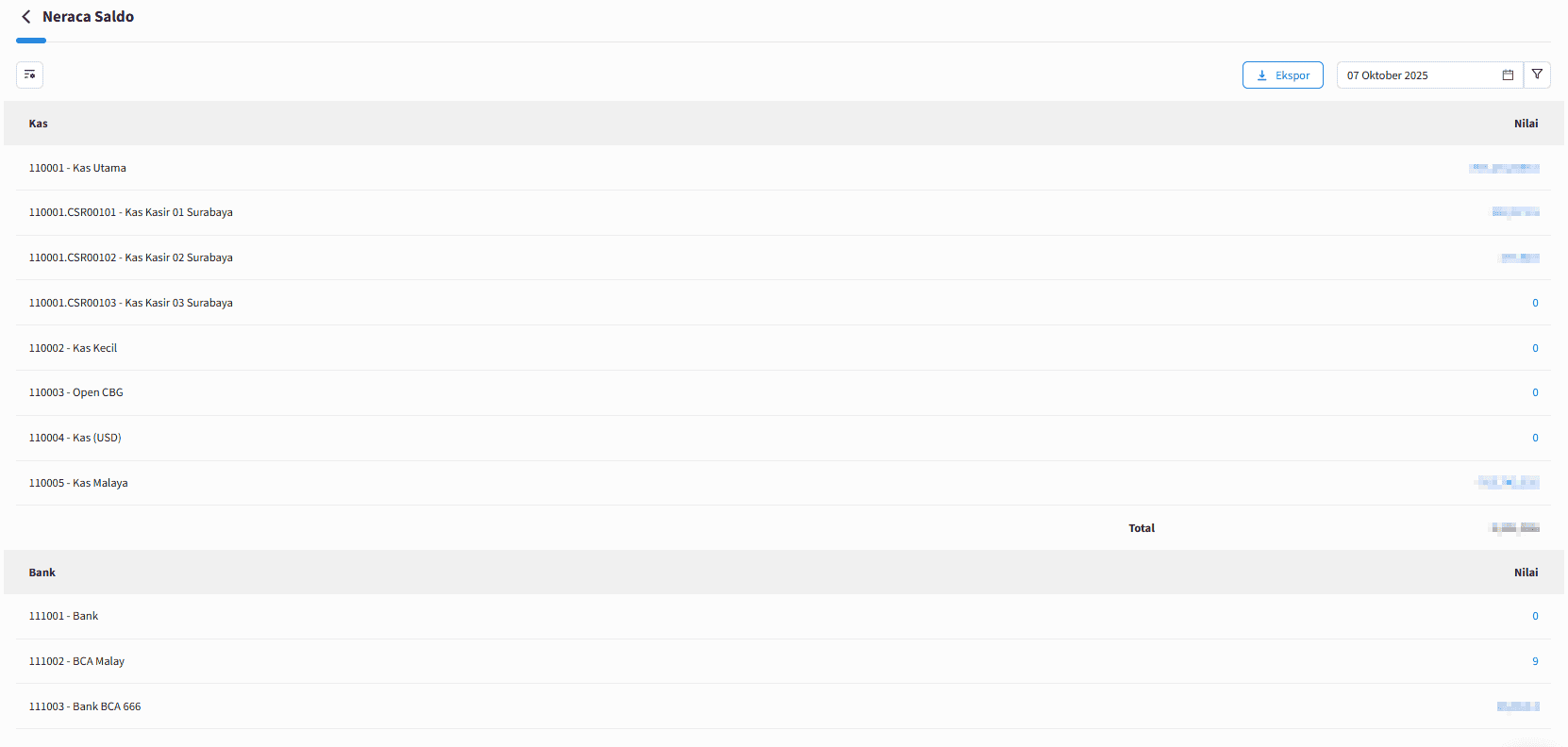This screenshot has height=747, width=1568.
Task: Select Kas Kasir 02 Surabaya account row
Action: (x=130, y=257)
